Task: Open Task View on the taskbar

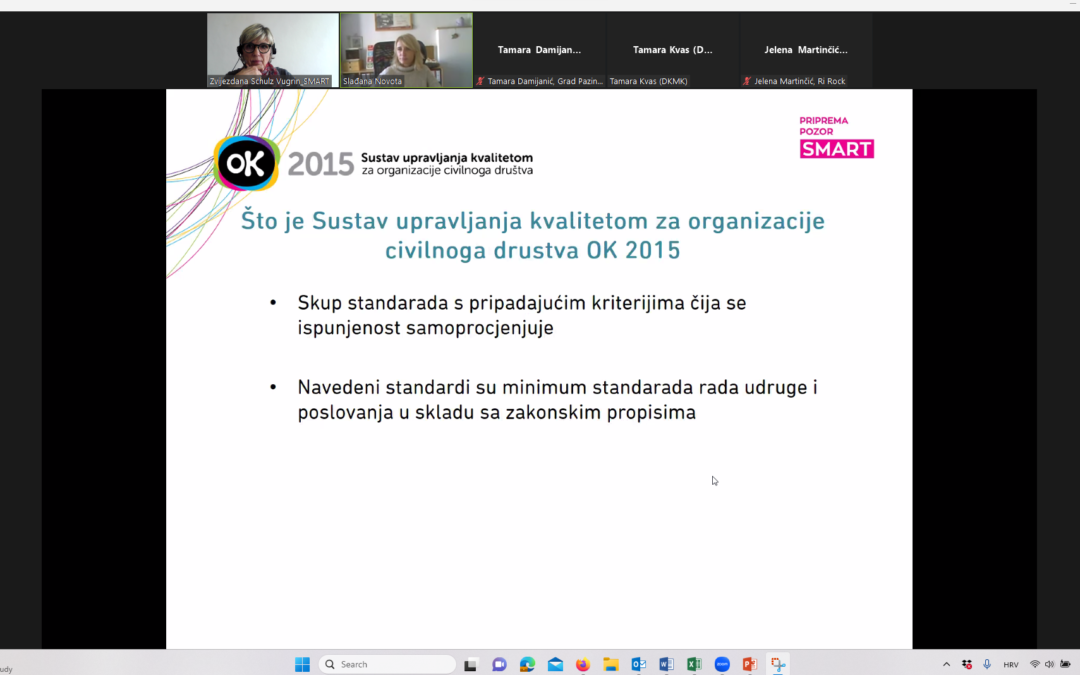Action: [x=471, y=664]
